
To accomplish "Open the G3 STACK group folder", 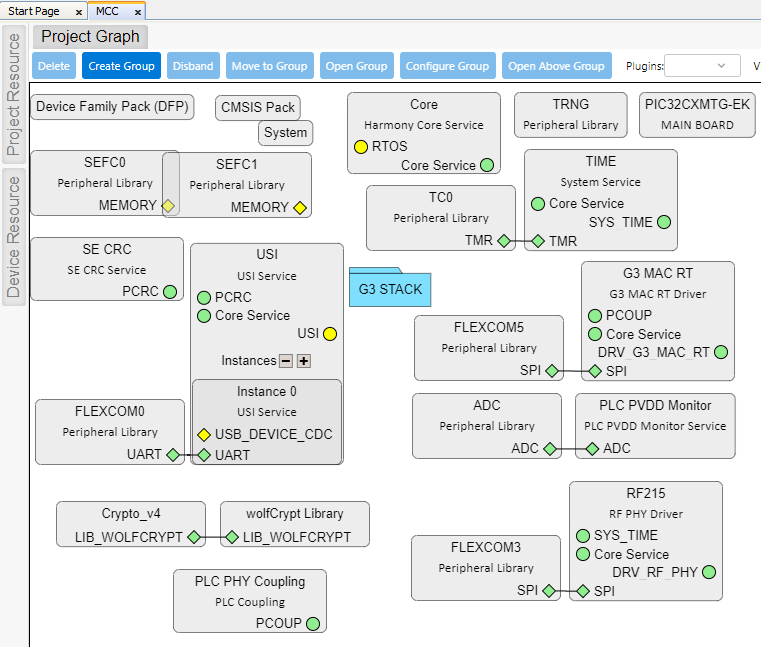I will 389,289.
